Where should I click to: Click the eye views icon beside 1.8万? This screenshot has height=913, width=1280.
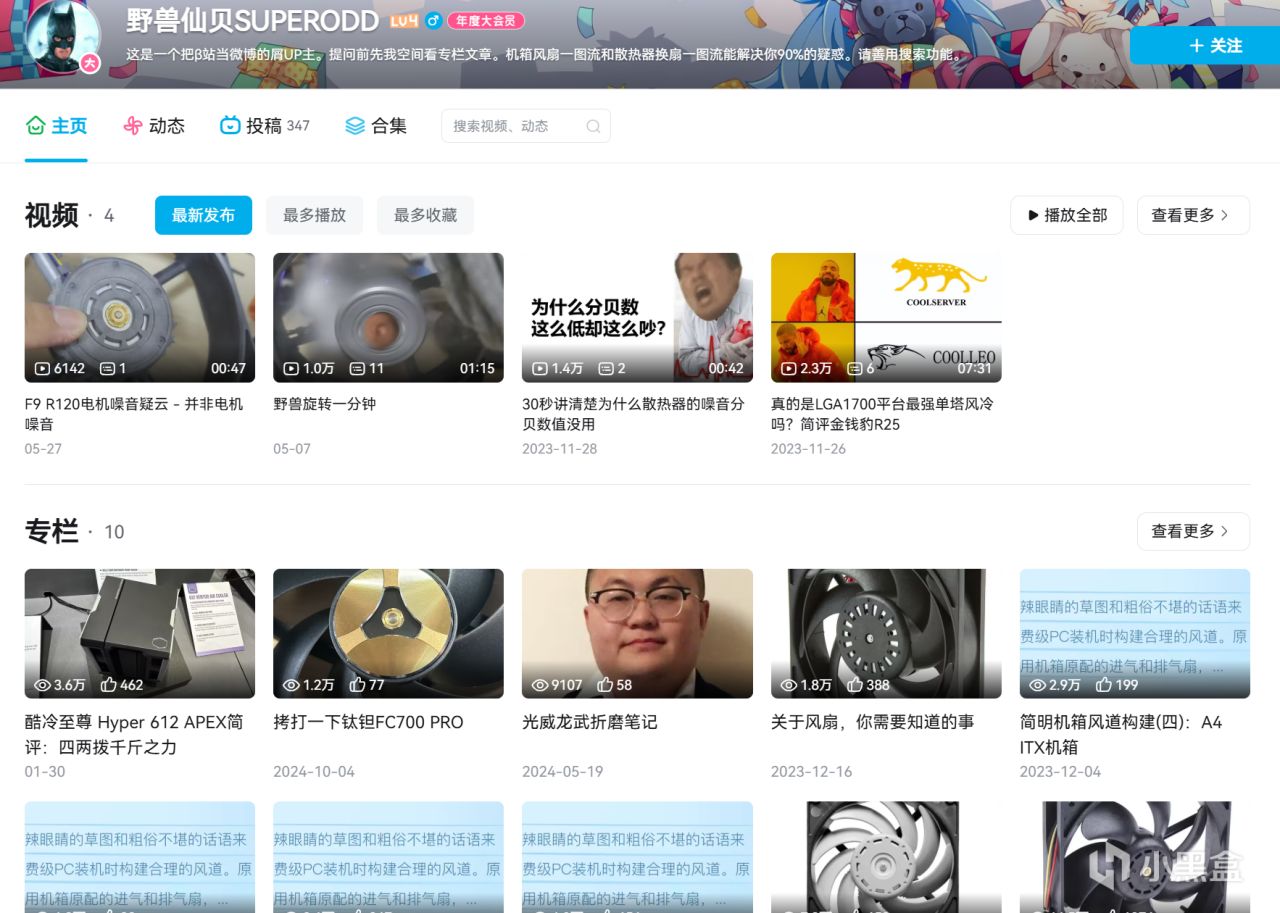click(x=789, y=685)
